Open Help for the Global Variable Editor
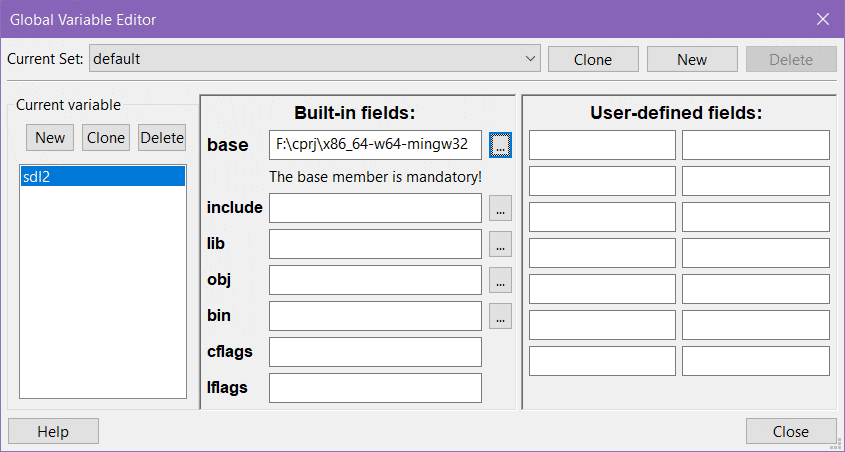 tap(53, 431)
